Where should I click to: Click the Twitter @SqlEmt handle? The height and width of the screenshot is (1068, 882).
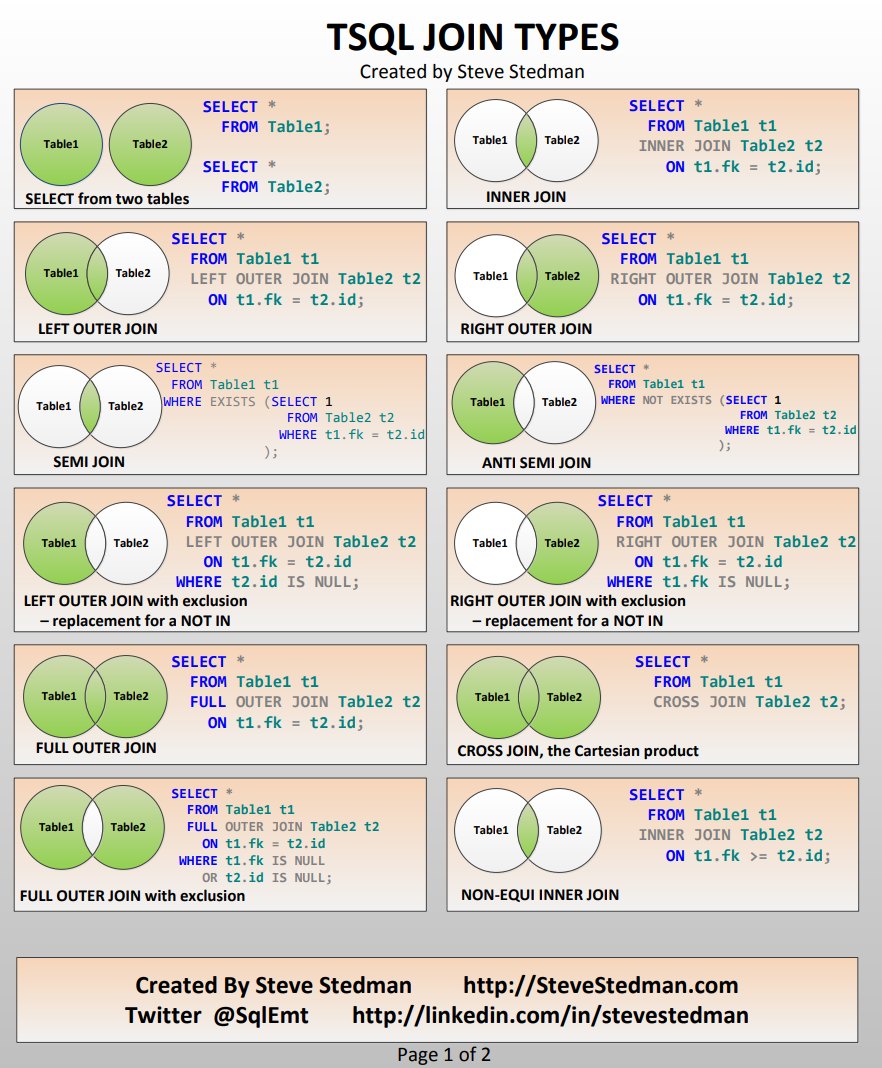[x=217, y=1016]
